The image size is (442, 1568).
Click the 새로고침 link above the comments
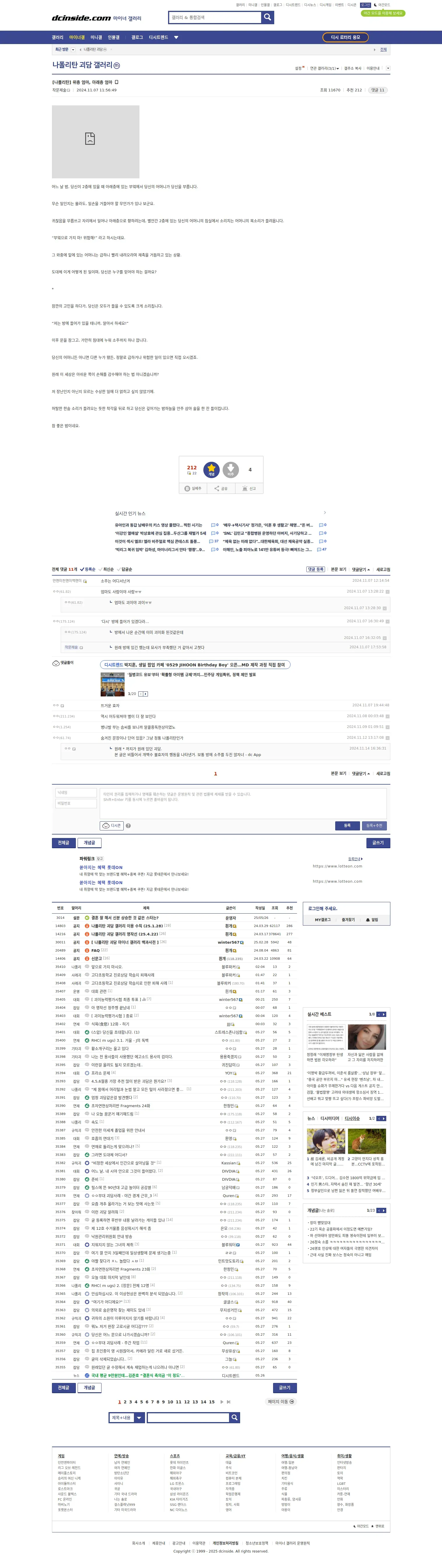point(383,569)
